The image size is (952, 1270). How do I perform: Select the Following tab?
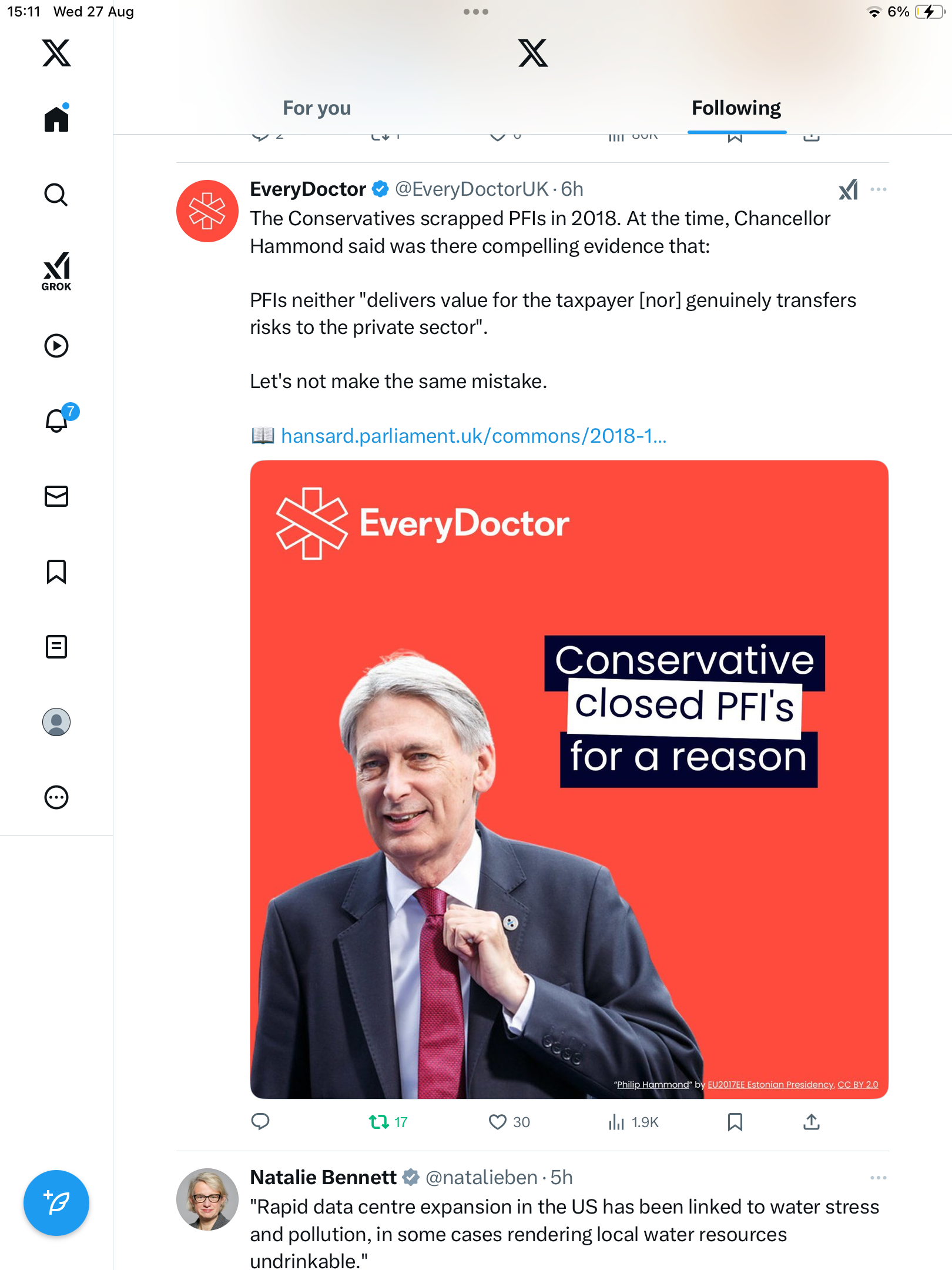pyautogui.click(x=736, y=108)
